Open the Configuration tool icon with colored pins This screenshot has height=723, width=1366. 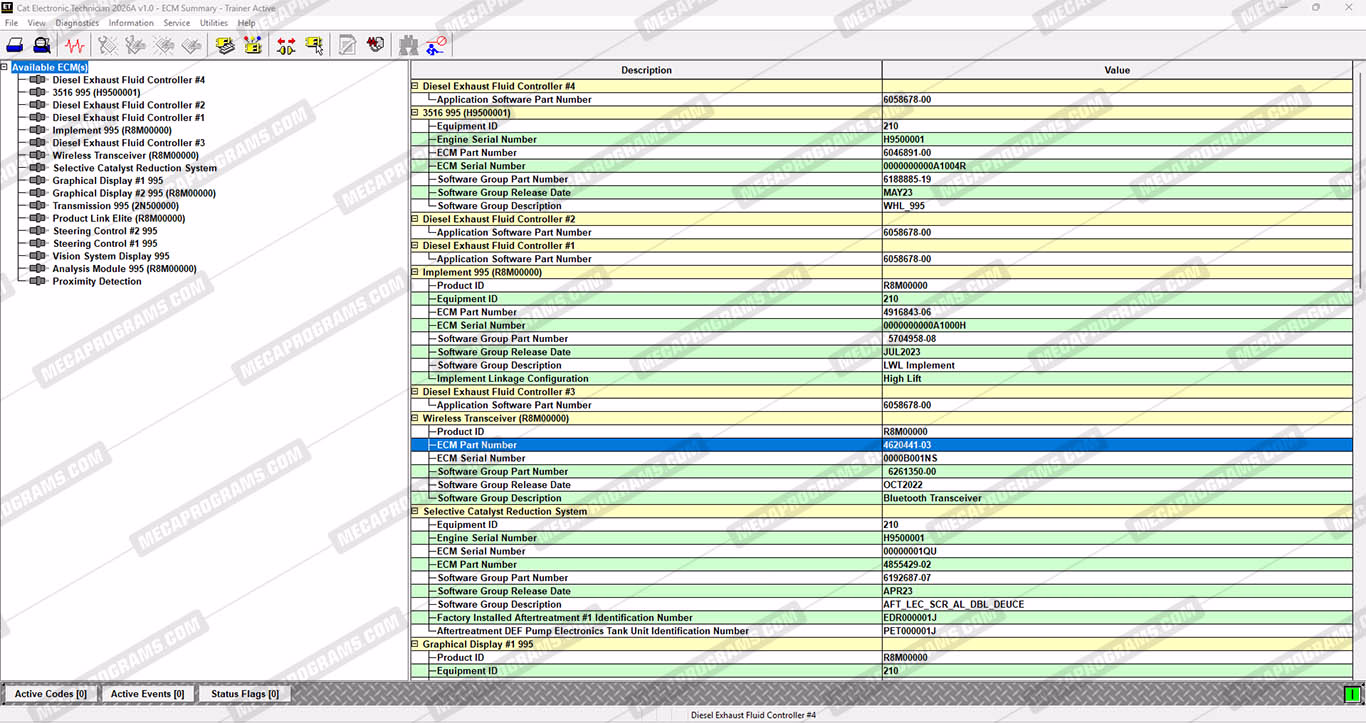(253, 45)
